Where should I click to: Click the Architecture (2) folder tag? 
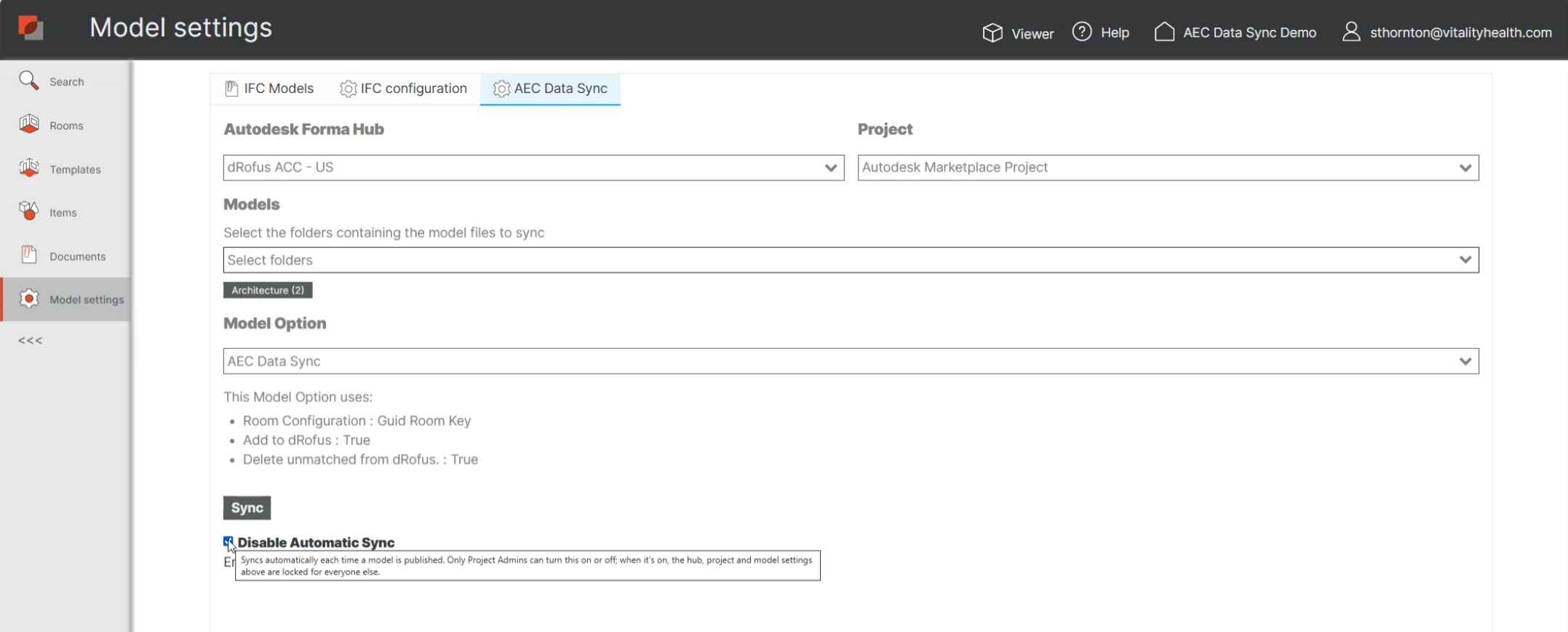[268, 290]
